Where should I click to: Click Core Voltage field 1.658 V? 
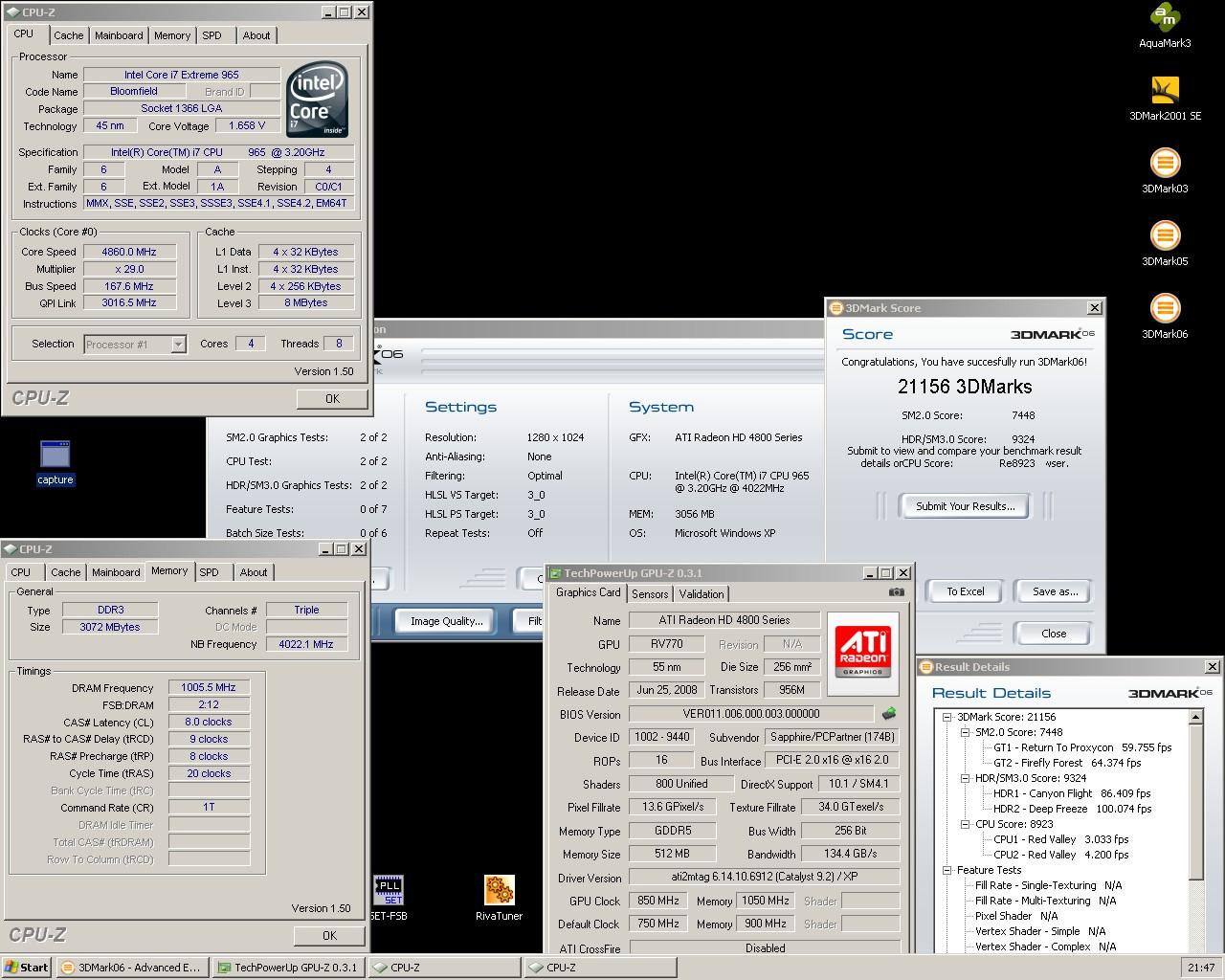click(x=248, y=125)
